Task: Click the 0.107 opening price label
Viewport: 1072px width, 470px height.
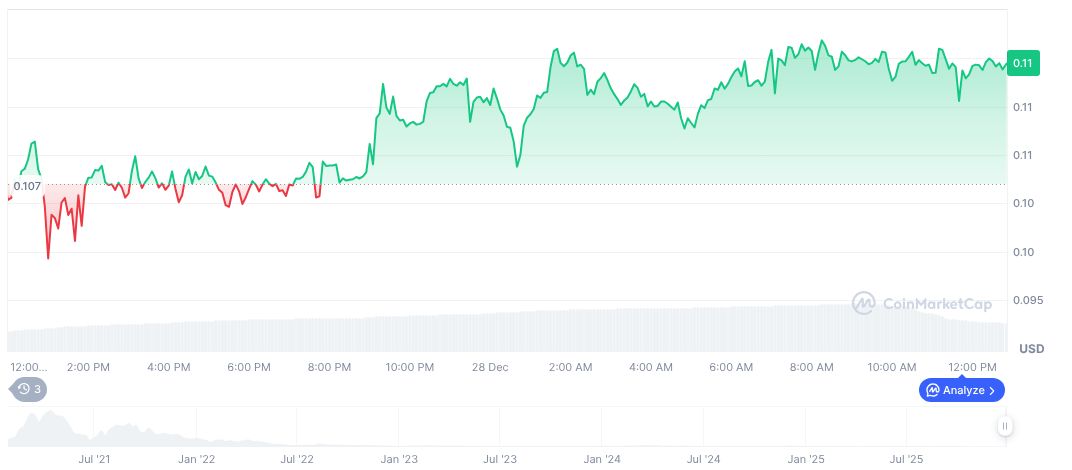Action: 27,185
